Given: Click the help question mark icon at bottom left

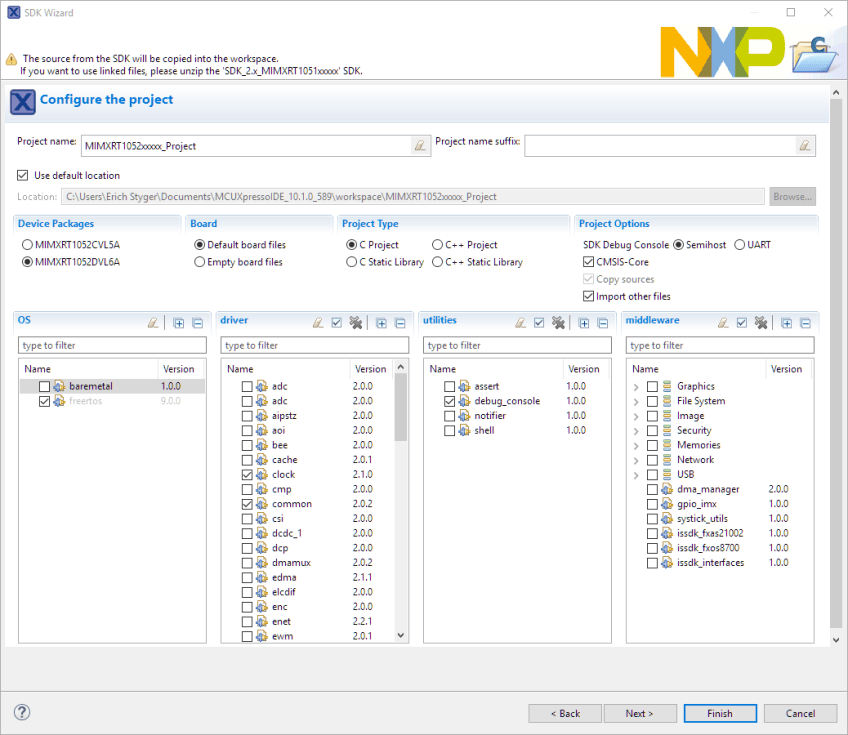Looking at the screenshot, I should [21, 712].
